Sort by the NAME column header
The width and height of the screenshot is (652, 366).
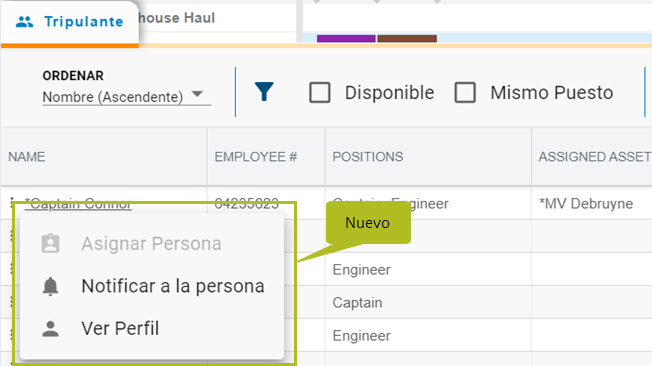pyautogui.click(x=27, y=157)
